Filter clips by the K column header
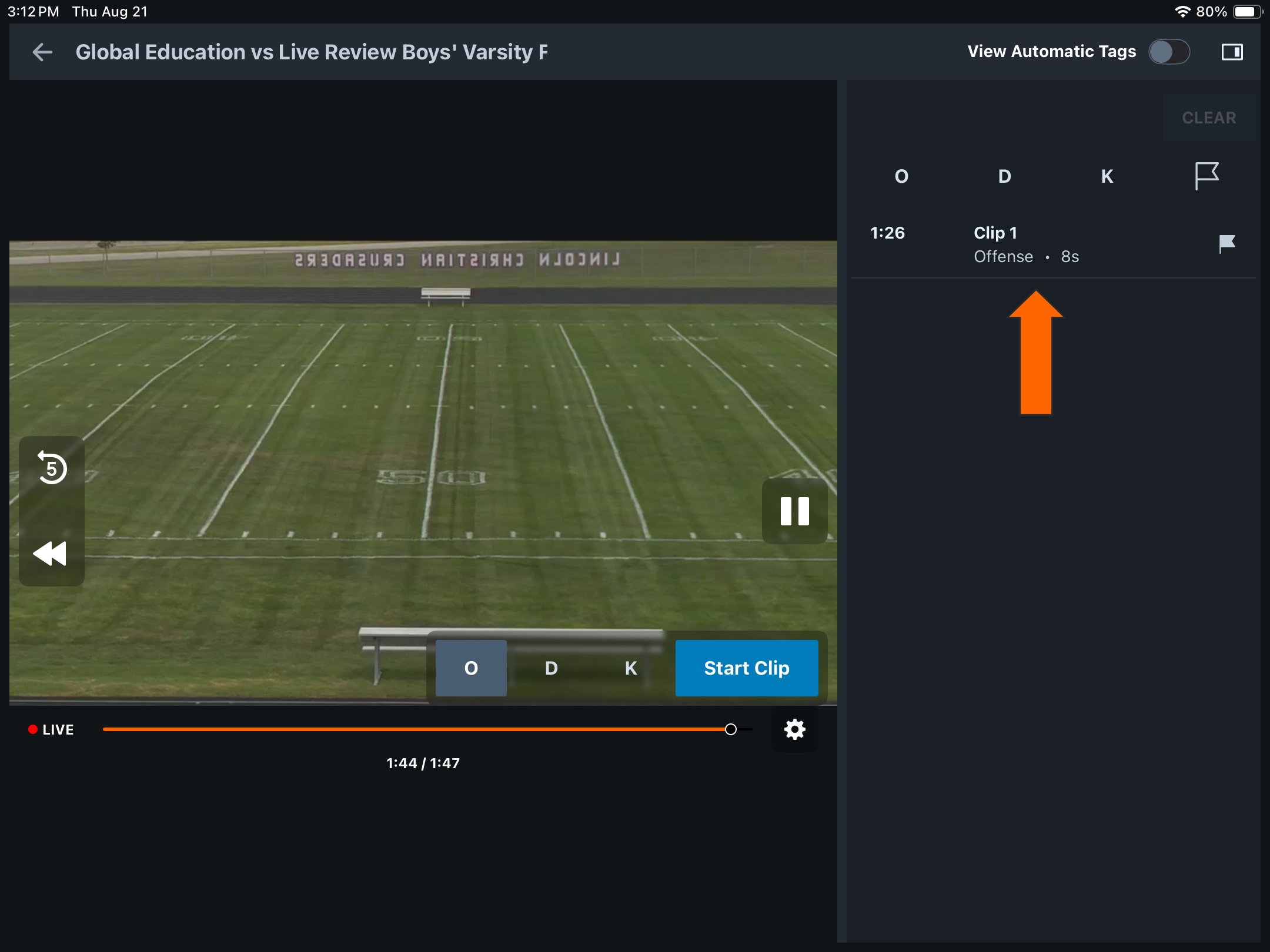This screenshot has height=952, width=1270. (1107, 176)
